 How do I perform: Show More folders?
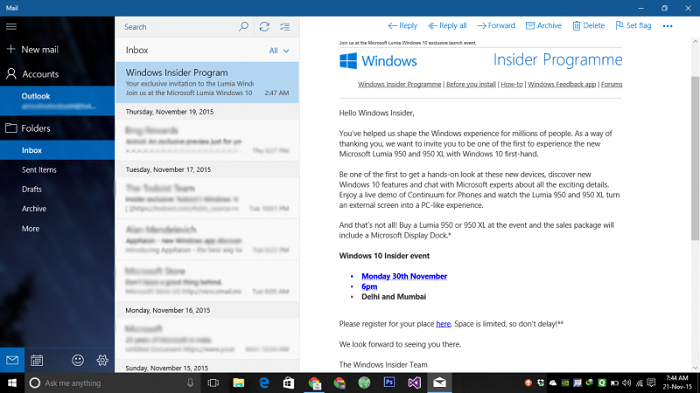pos(30,229)
